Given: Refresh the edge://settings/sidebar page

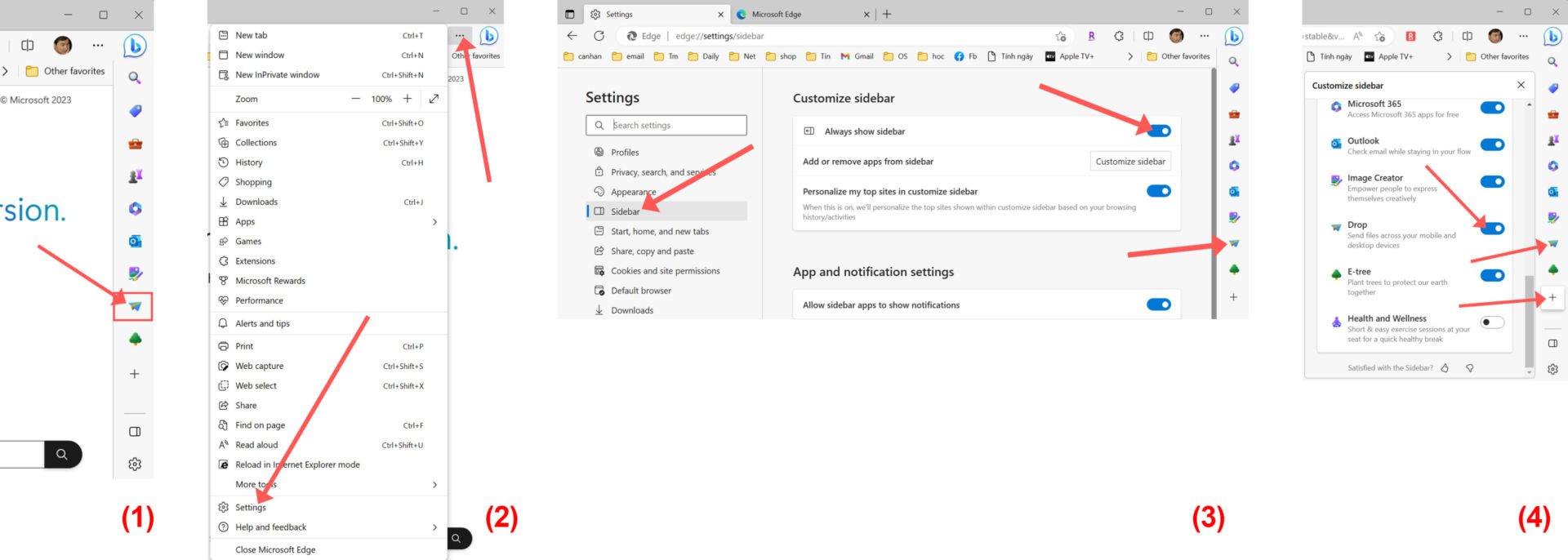Looking at the screenshot, I should pos(599,36).
